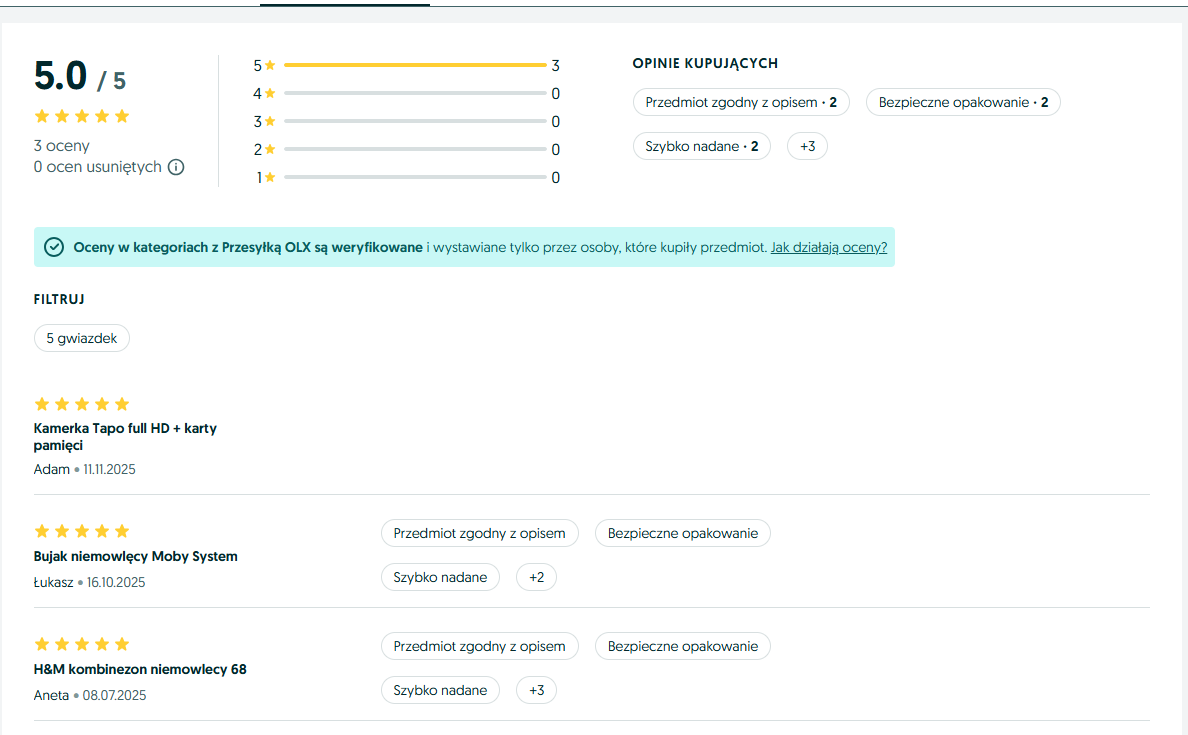The width and height of the screenshot is (1188, 735).
Task: Select 'Szybko nadane • 2' summary chip
Action: (701, 147)
